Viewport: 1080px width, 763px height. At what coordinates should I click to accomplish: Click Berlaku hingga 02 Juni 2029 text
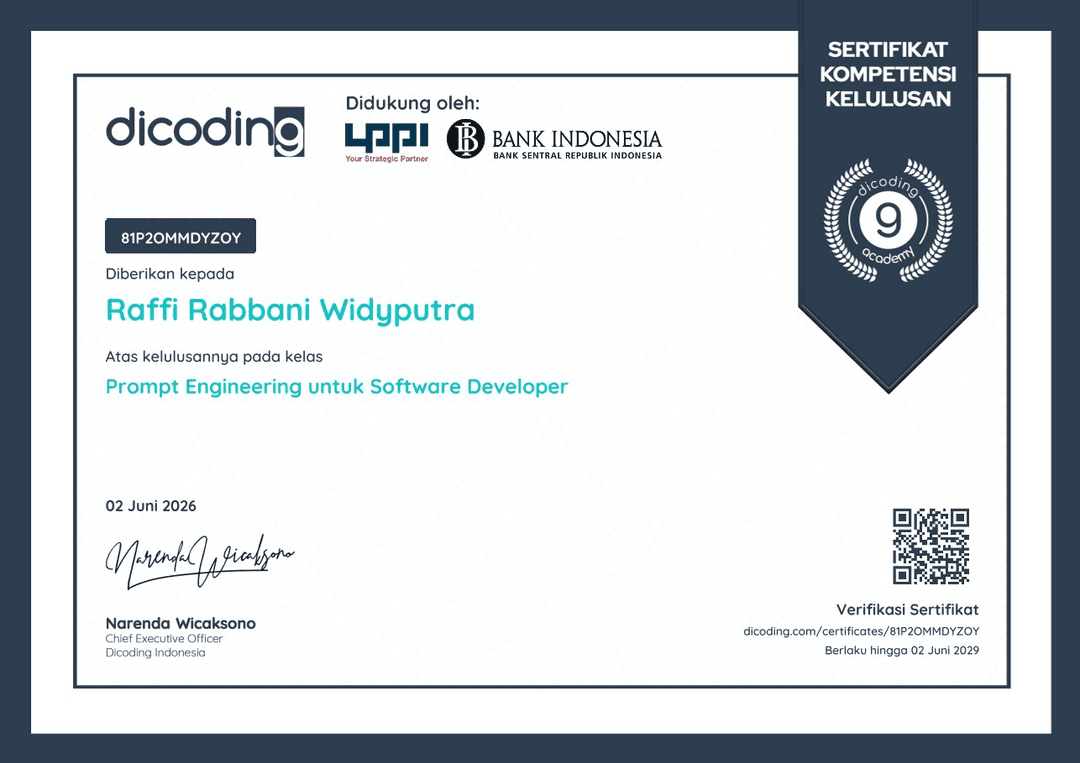click(902, 650)
